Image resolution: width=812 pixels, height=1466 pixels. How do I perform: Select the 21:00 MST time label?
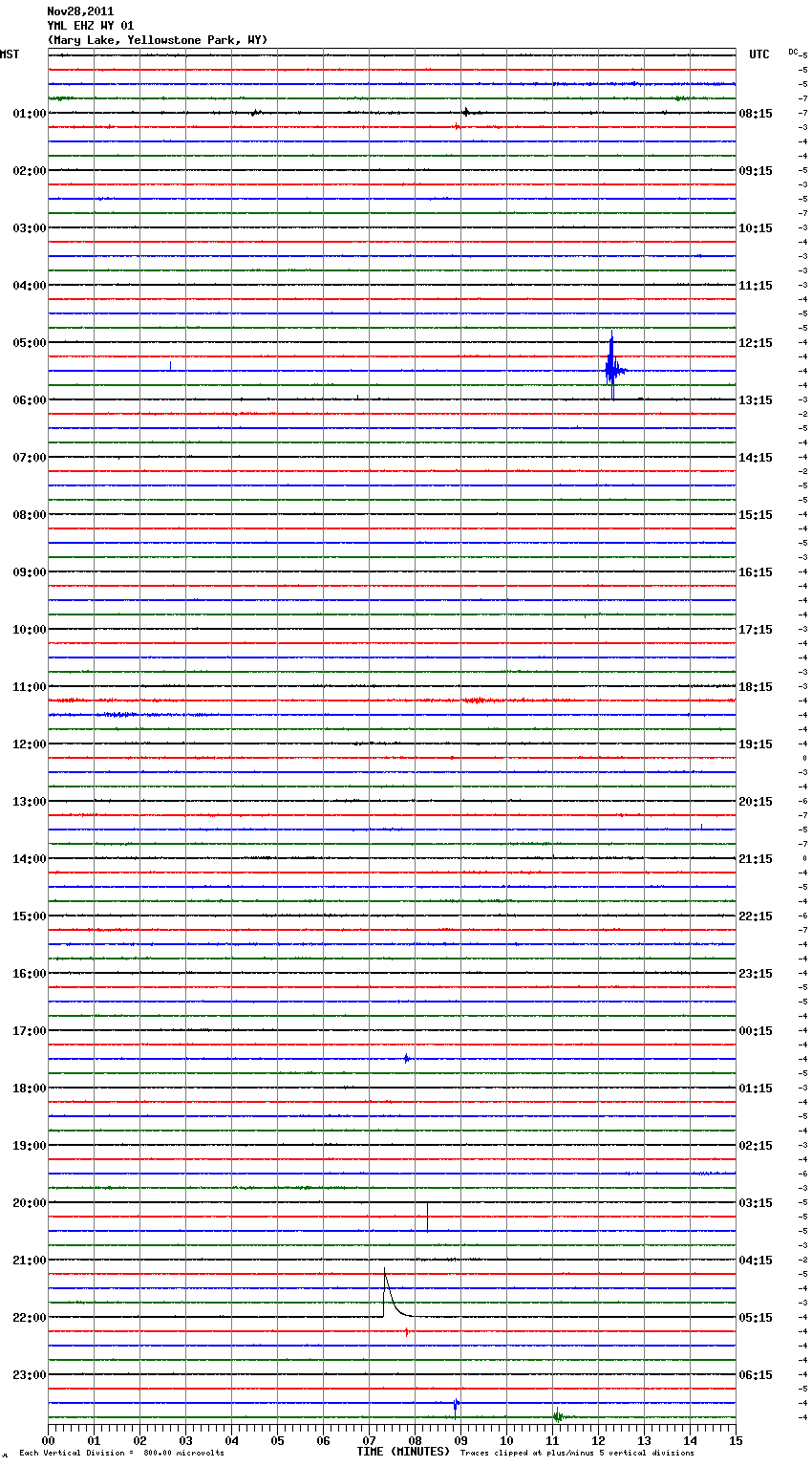pyautogui.click(x=30, y=1261)
